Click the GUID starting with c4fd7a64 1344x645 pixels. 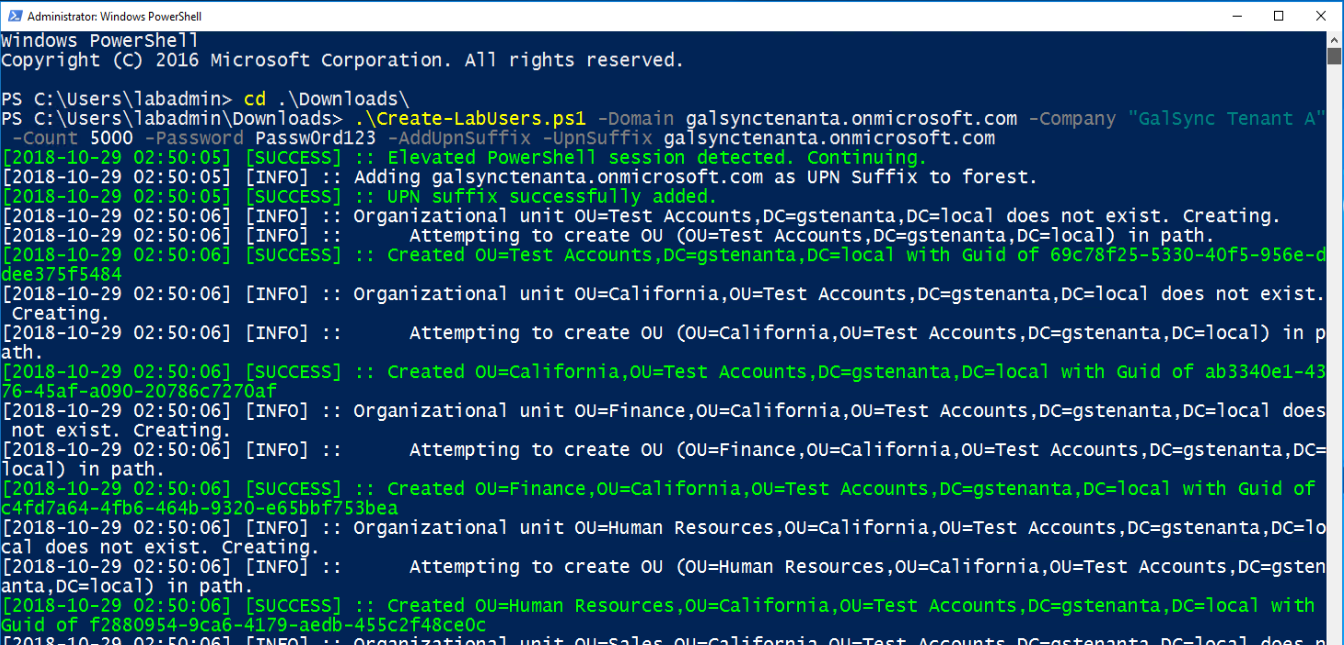tap(200, 508)
